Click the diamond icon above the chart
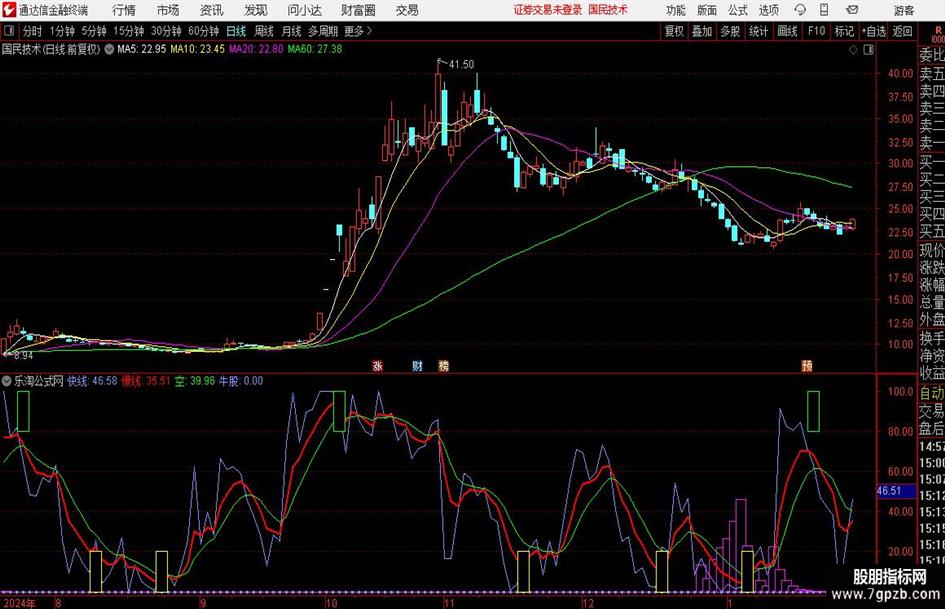The width and height of the screenshot is (945, 609). (853, 50)
